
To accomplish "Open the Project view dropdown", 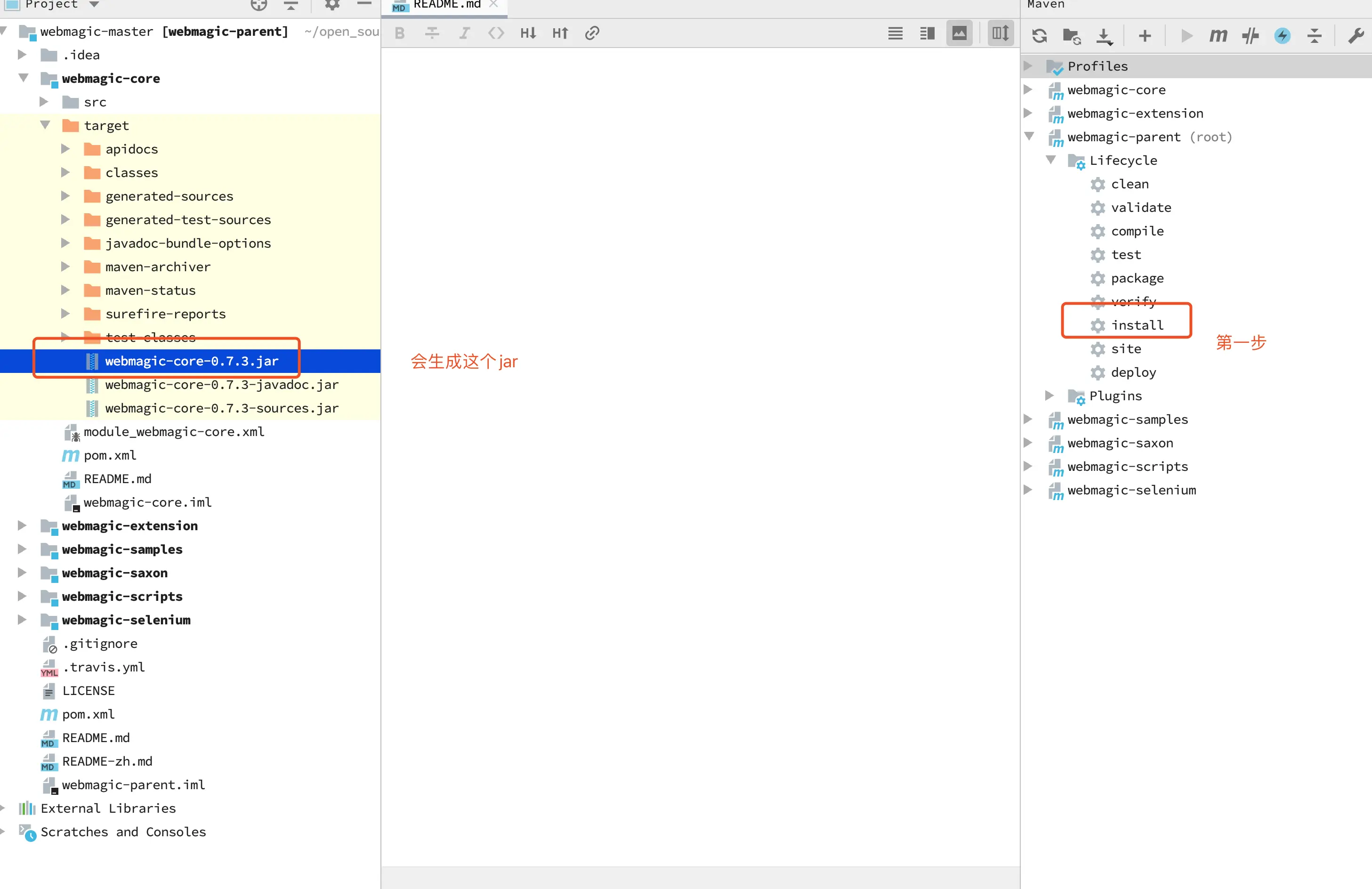I will point(95,5).
